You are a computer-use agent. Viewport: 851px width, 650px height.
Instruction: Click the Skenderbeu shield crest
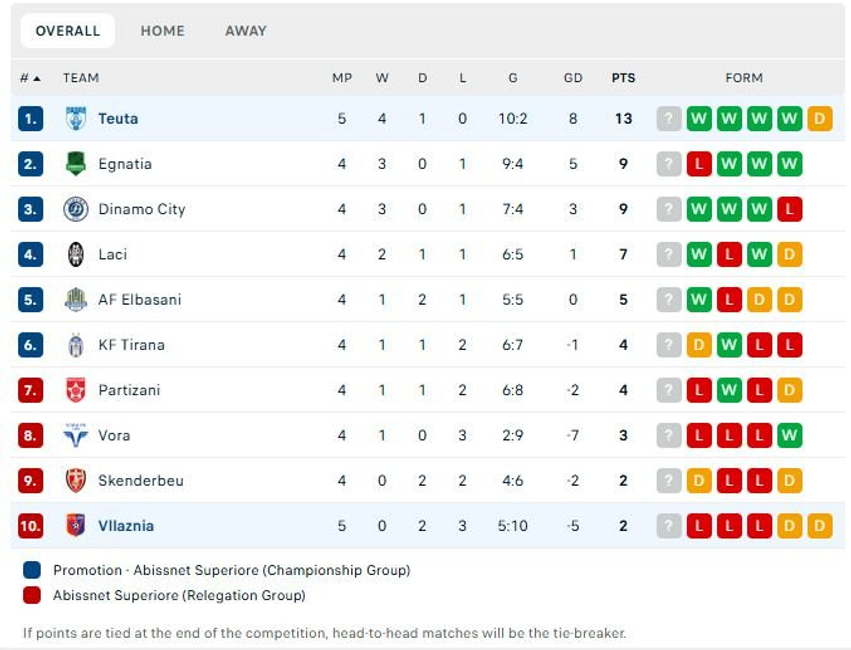pyautogui.click(x=75, y=481)
